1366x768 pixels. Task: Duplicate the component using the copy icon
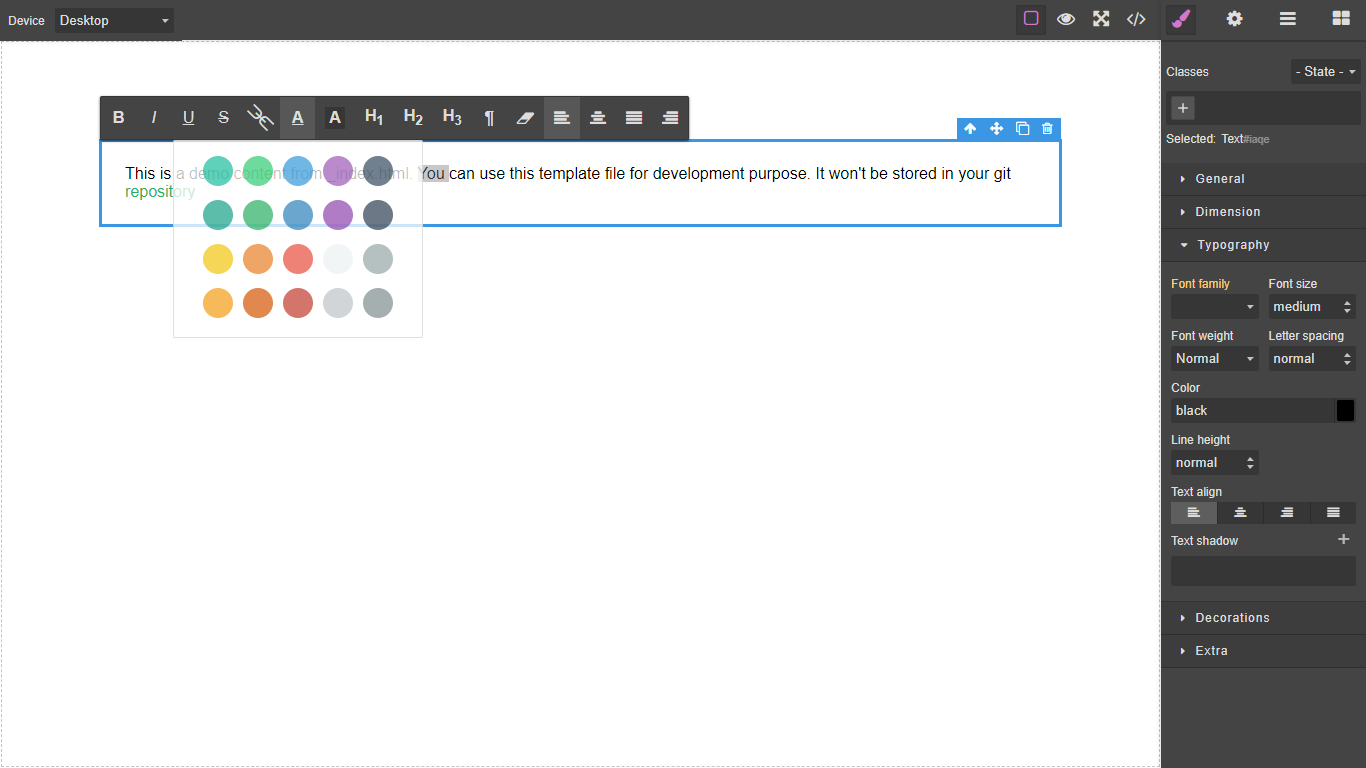(x=1022, y=128)
